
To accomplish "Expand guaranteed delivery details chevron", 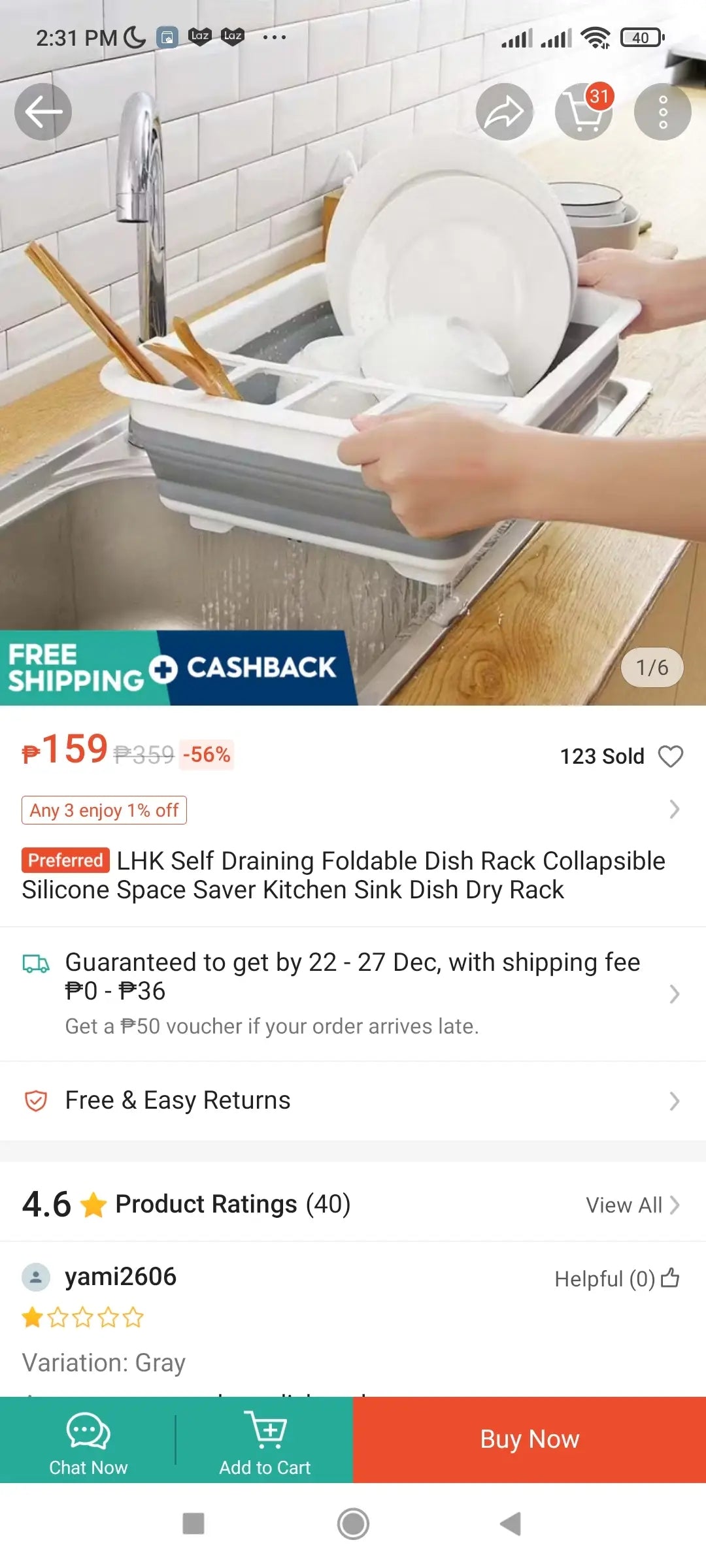I will click(674, 994).
